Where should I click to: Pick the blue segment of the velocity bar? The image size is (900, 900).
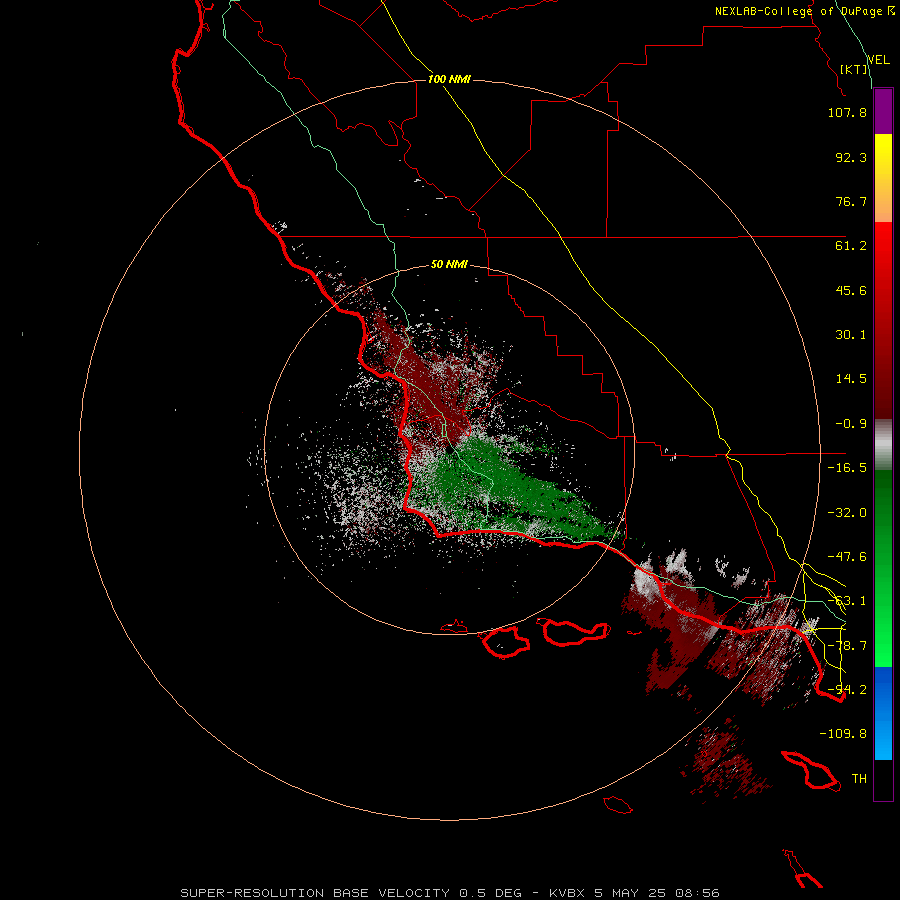tap(883, 713)
